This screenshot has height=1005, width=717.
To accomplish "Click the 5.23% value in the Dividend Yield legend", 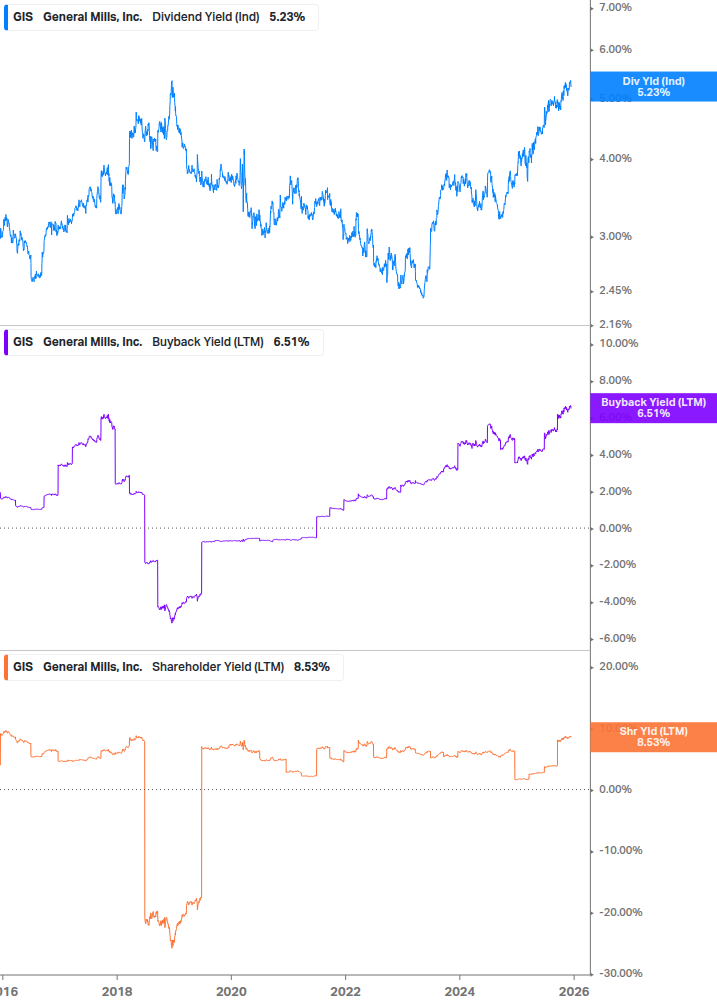I will (x=287, y=17).
